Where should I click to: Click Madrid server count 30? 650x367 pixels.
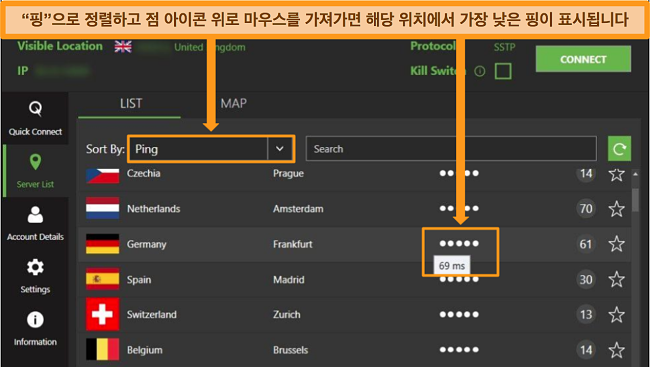(x=586, y=279)
